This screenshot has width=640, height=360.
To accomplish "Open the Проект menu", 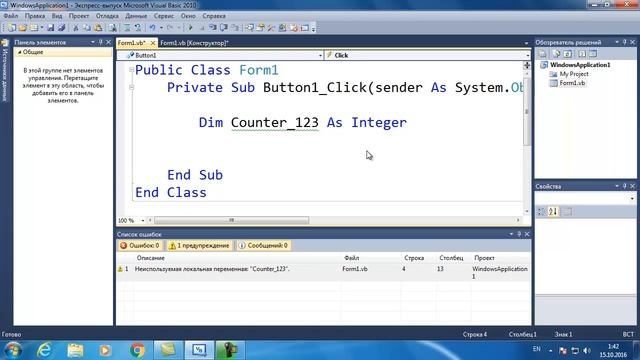I will [79, 16].
